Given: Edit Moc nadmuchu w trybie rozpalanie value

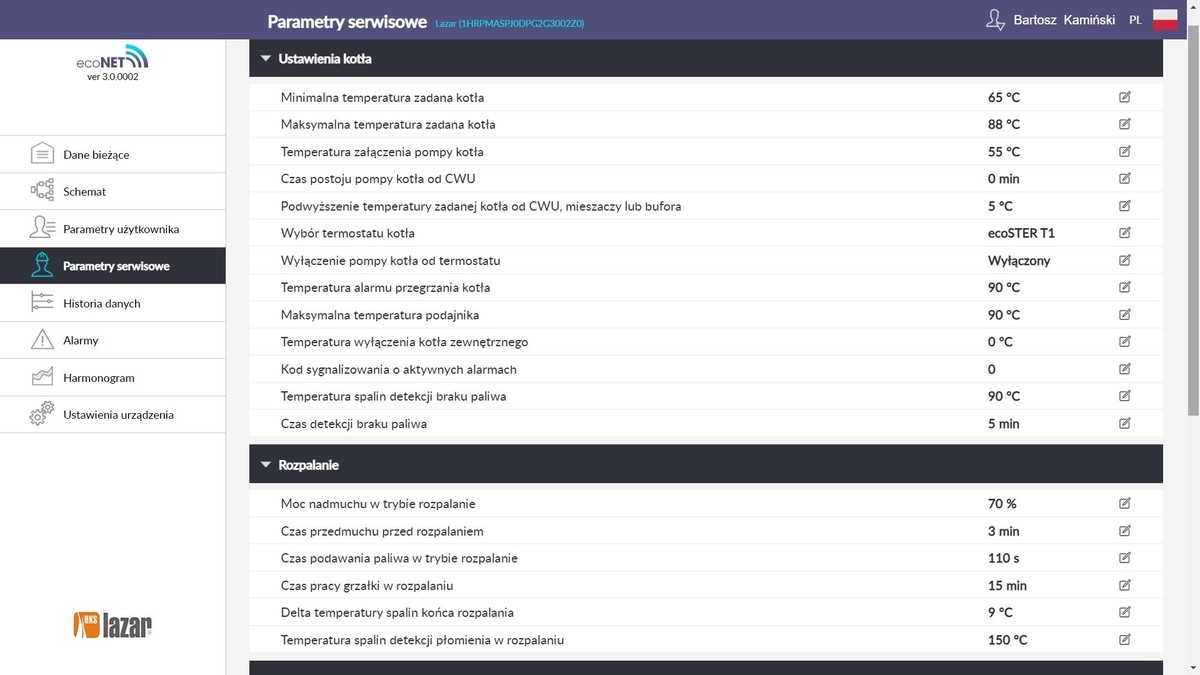Looking at the screenshot, I should (x=1125, y=503).
